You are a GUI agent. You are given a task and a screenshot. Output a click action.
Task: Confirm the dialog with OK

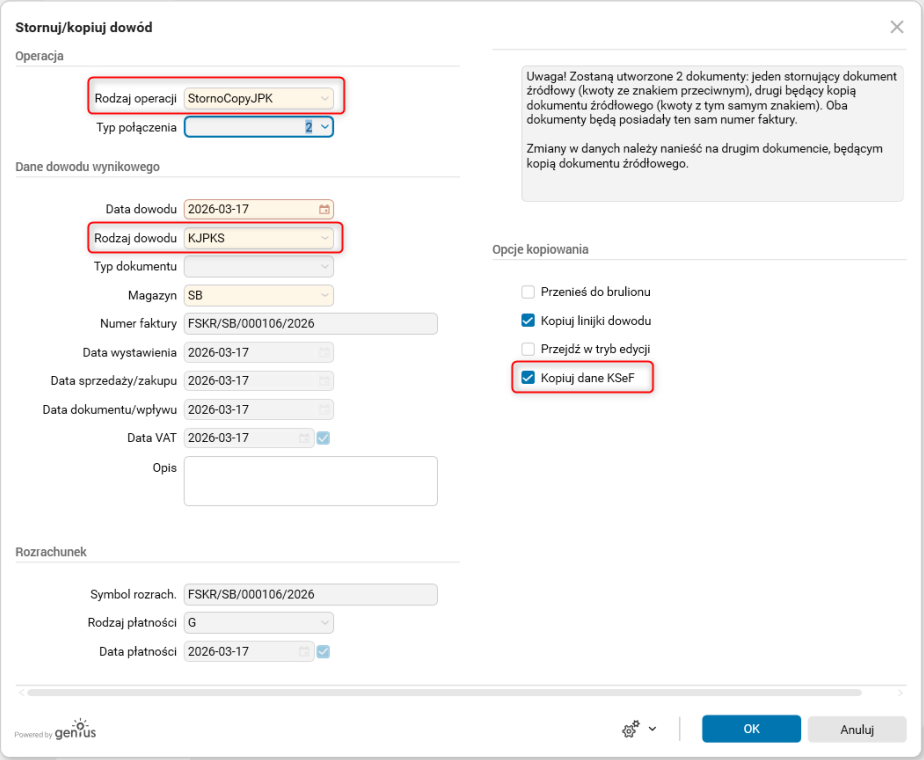(751, 729)
